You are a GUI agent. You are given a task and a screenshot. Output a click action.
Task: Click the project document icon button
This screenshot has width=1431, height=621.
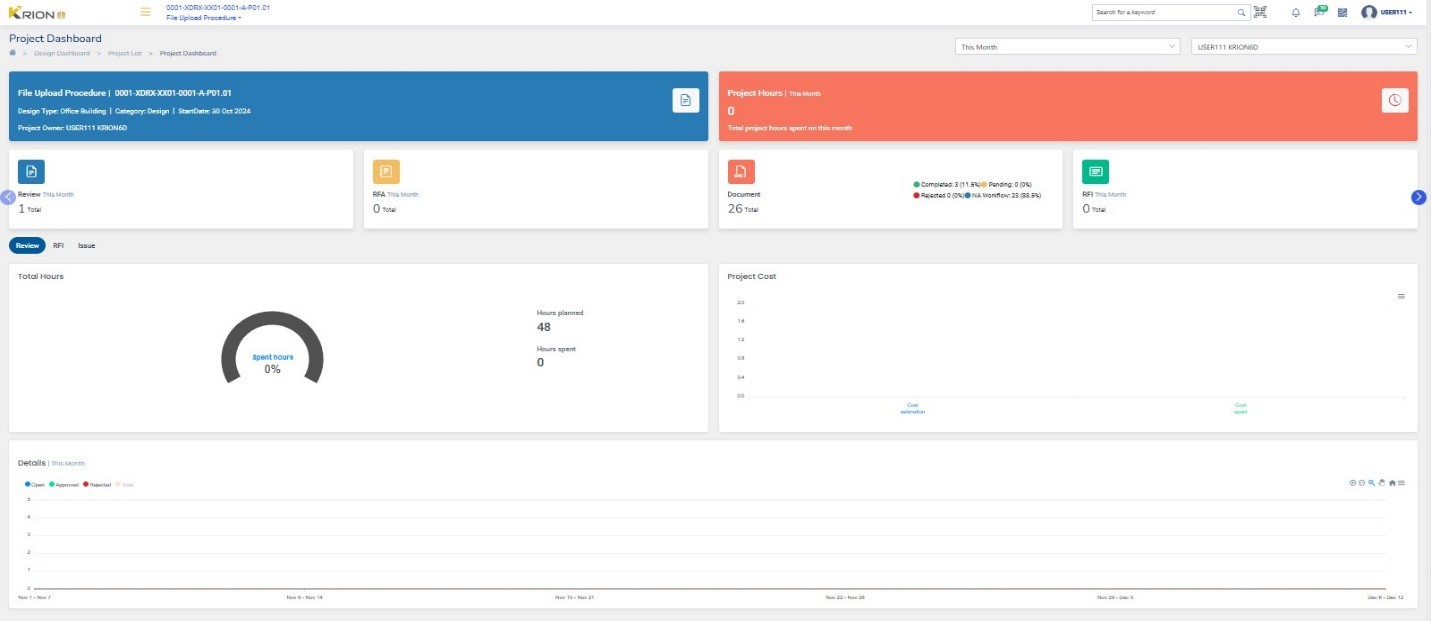pos(685,100)
